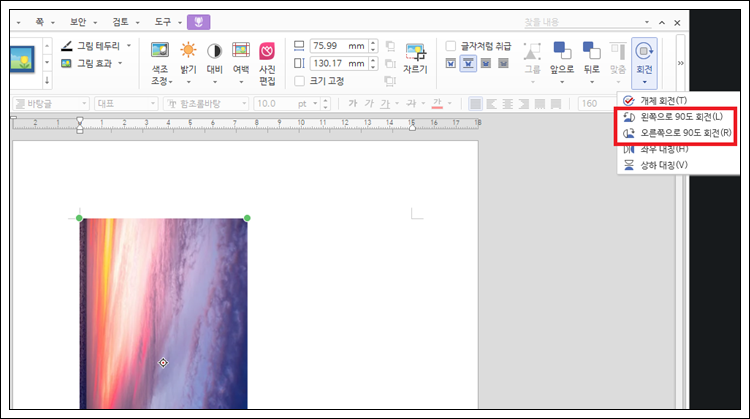Screen dimensions: 750x419
Task: Select the fourth text-wrap layout icon
Action: click(503, 63)
